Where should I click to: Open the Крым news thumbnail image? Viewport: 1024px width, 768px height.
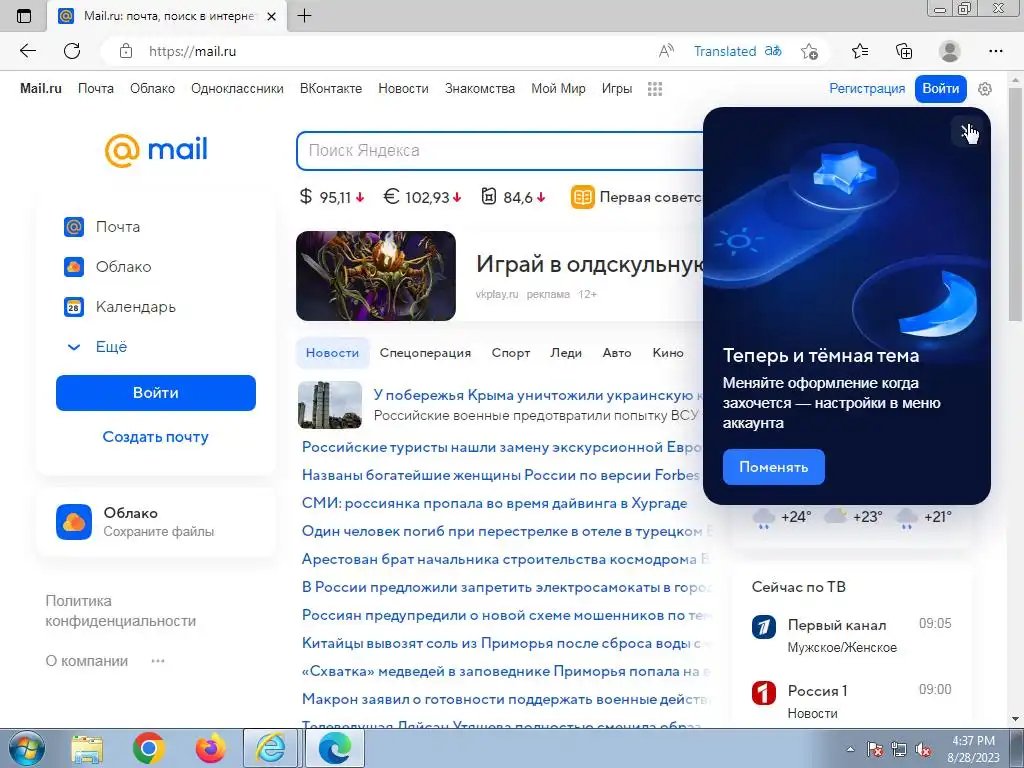(330, 405)
